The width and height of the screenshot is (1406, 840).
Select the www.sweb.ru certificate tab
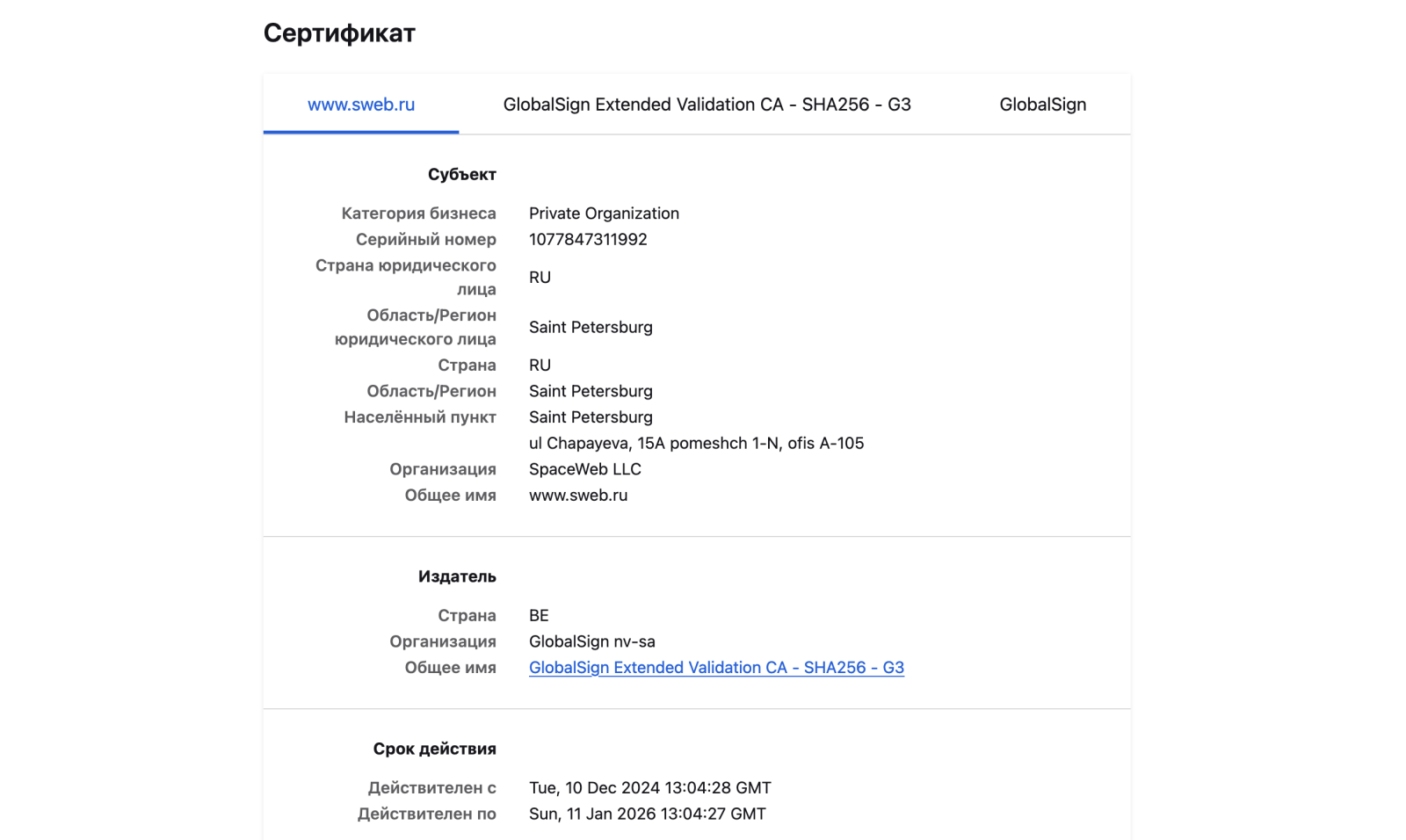[x=360, y=105]
